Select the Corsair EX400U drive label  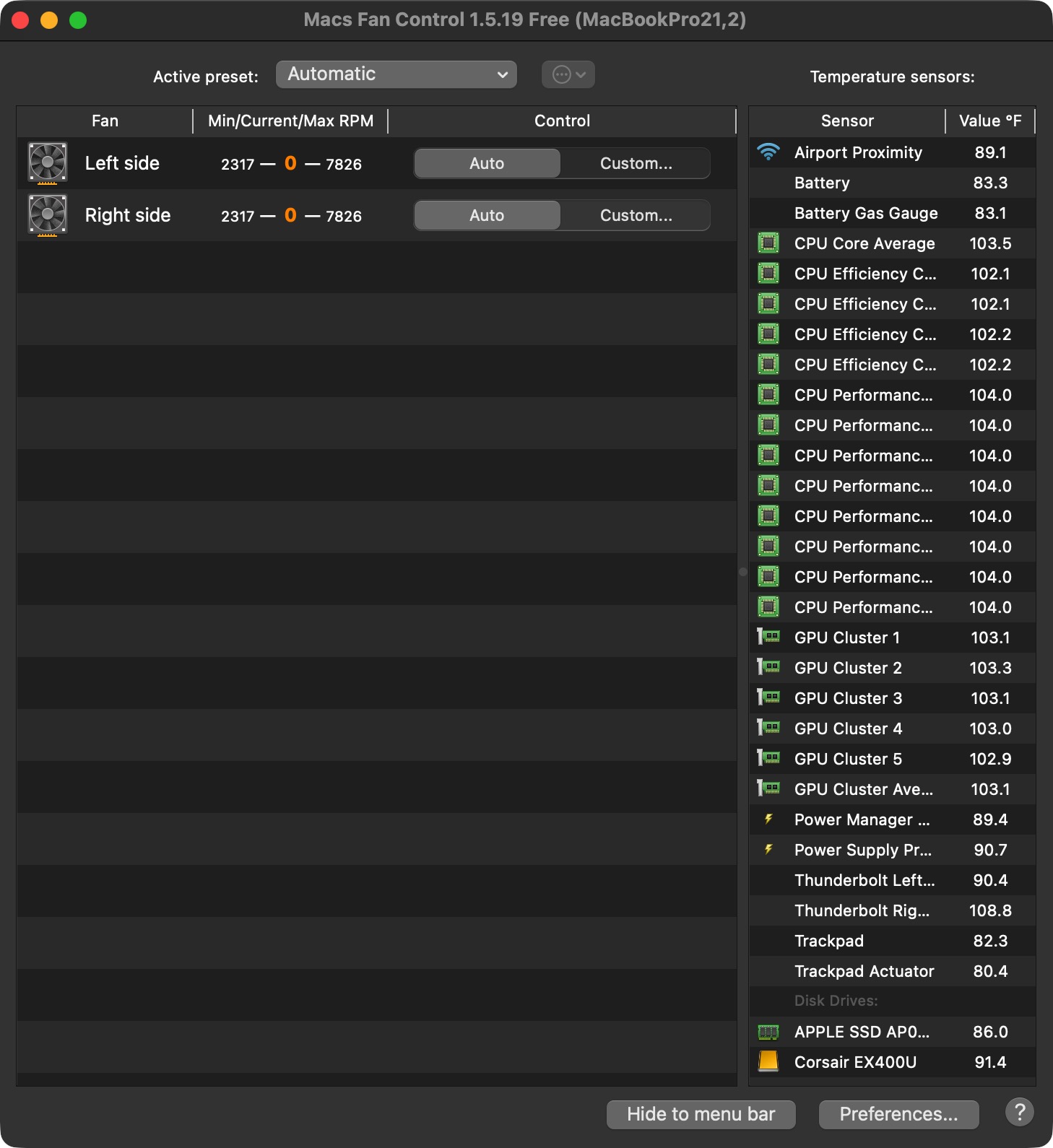coord(855,1062)
